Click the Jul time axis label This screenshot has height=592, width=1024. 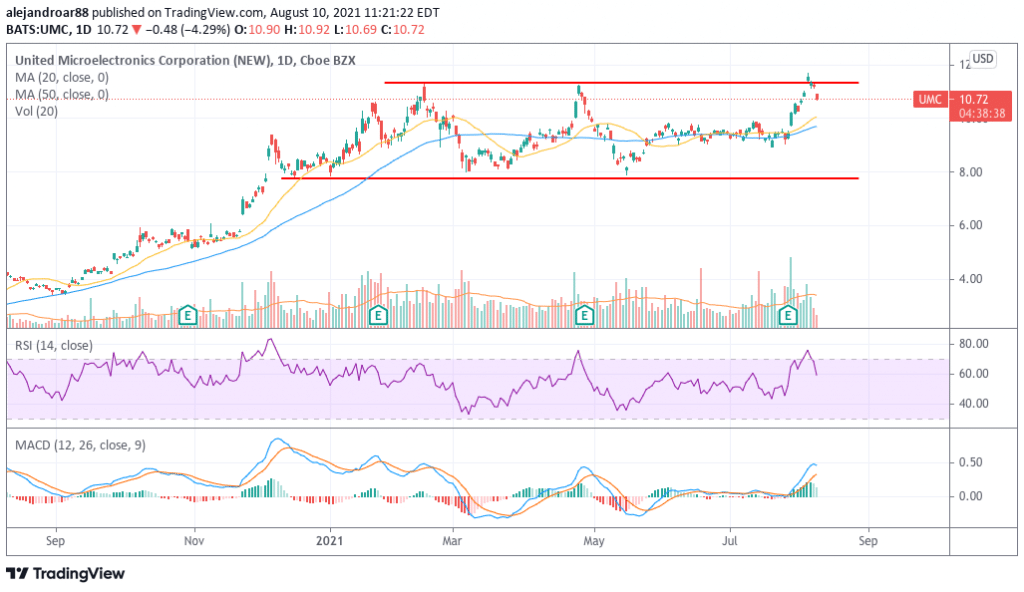(x=729, y=541)
